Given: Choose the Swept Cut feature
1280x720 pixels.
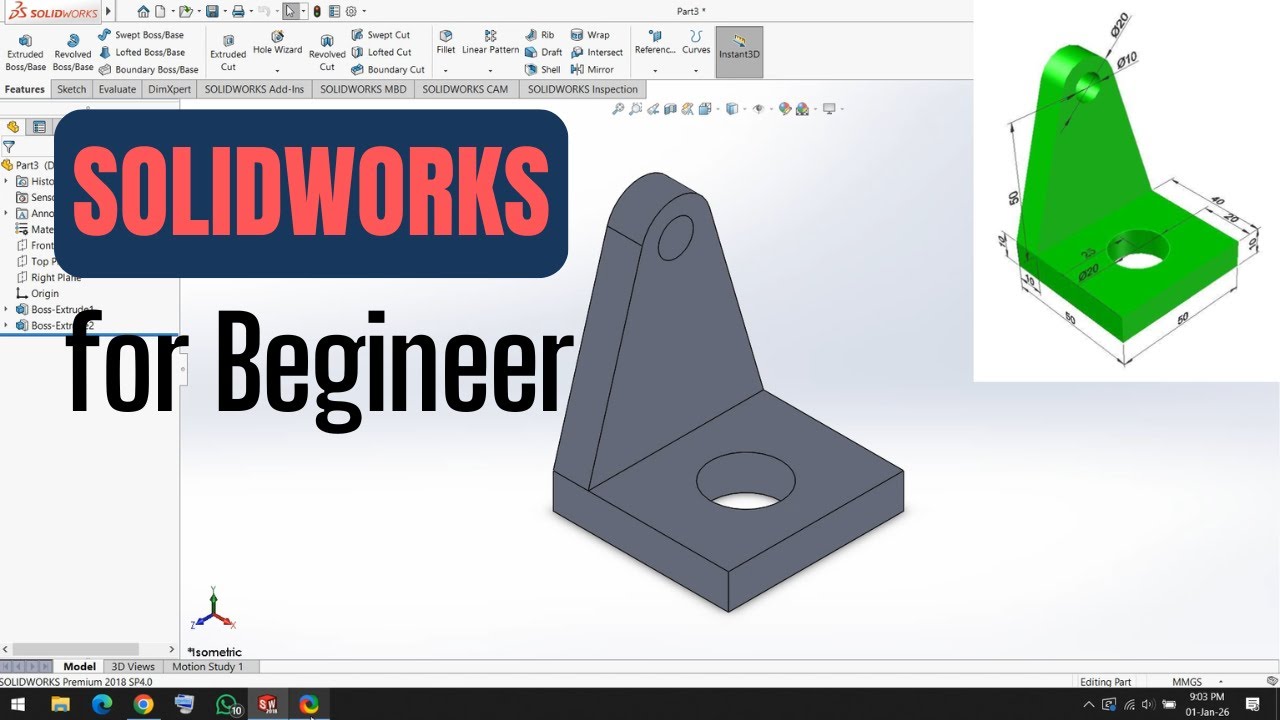Looking at the screenshot, I should point(381,35).
